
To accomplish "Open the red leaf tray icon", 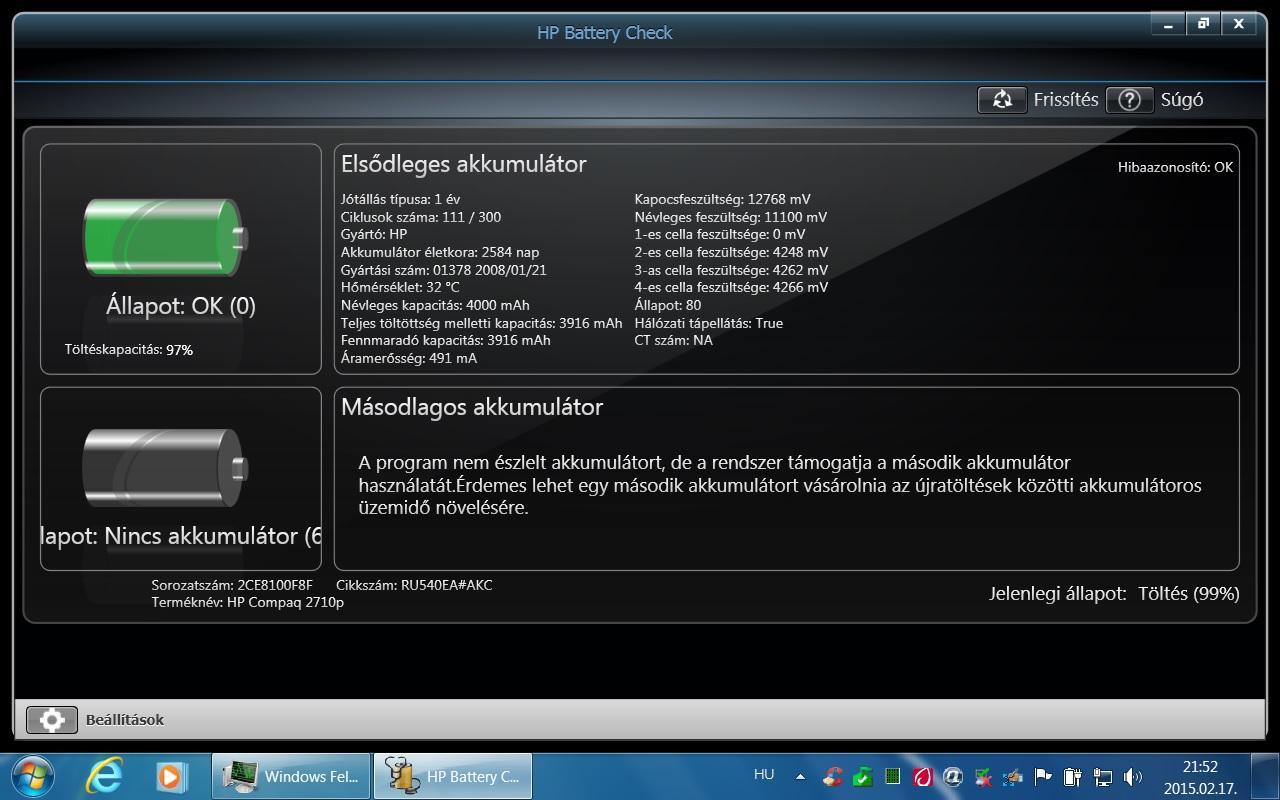I will [923, 776].
